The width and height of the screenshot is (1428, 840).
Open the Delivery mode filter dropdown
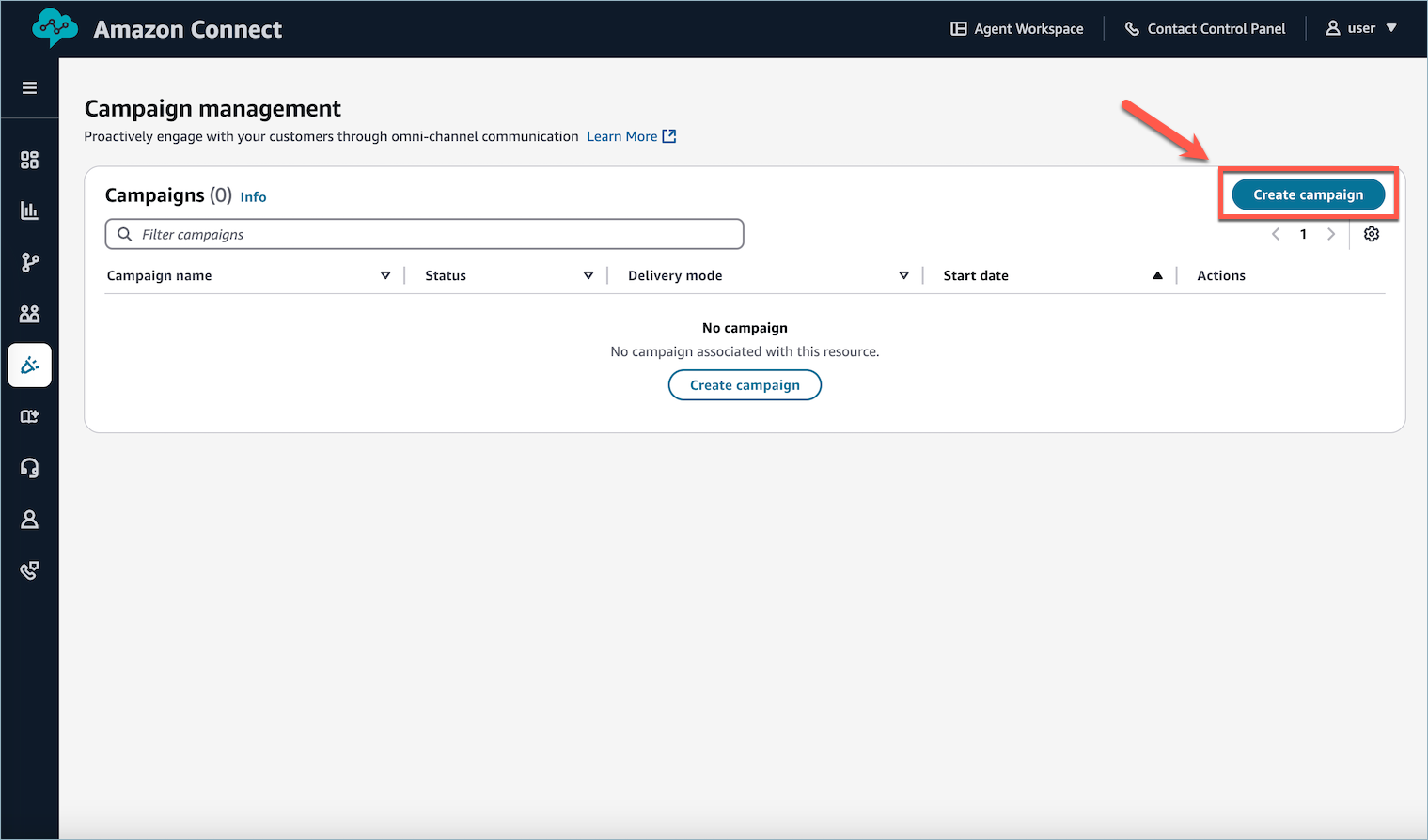903,274
